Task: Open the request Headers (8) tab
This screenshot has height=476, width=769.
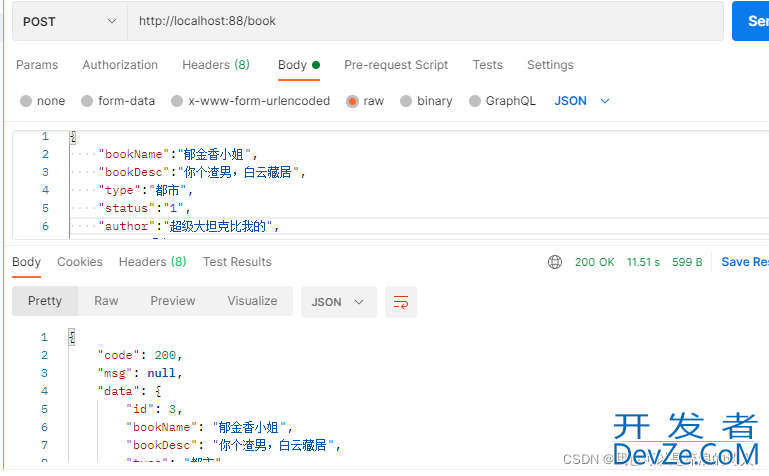Action: pyautogui.click(x=216, y=65)
